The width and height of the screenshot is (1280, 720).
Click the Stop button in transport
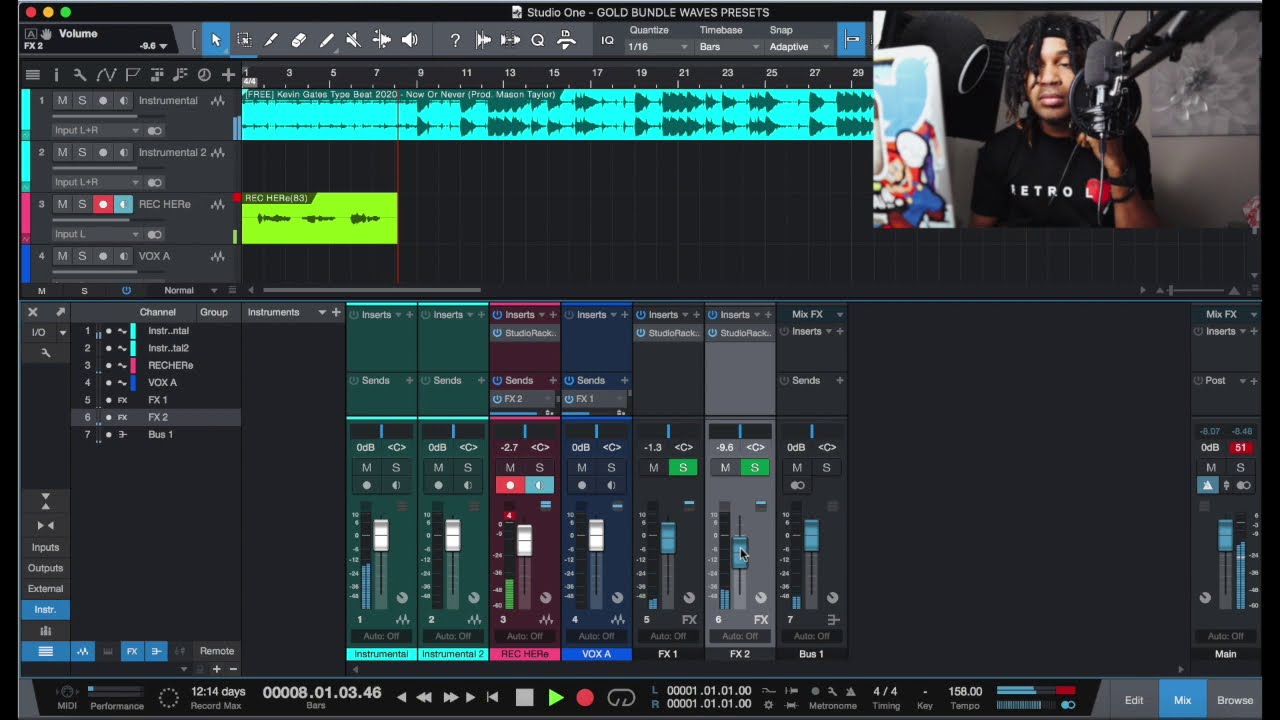(525, 698)
